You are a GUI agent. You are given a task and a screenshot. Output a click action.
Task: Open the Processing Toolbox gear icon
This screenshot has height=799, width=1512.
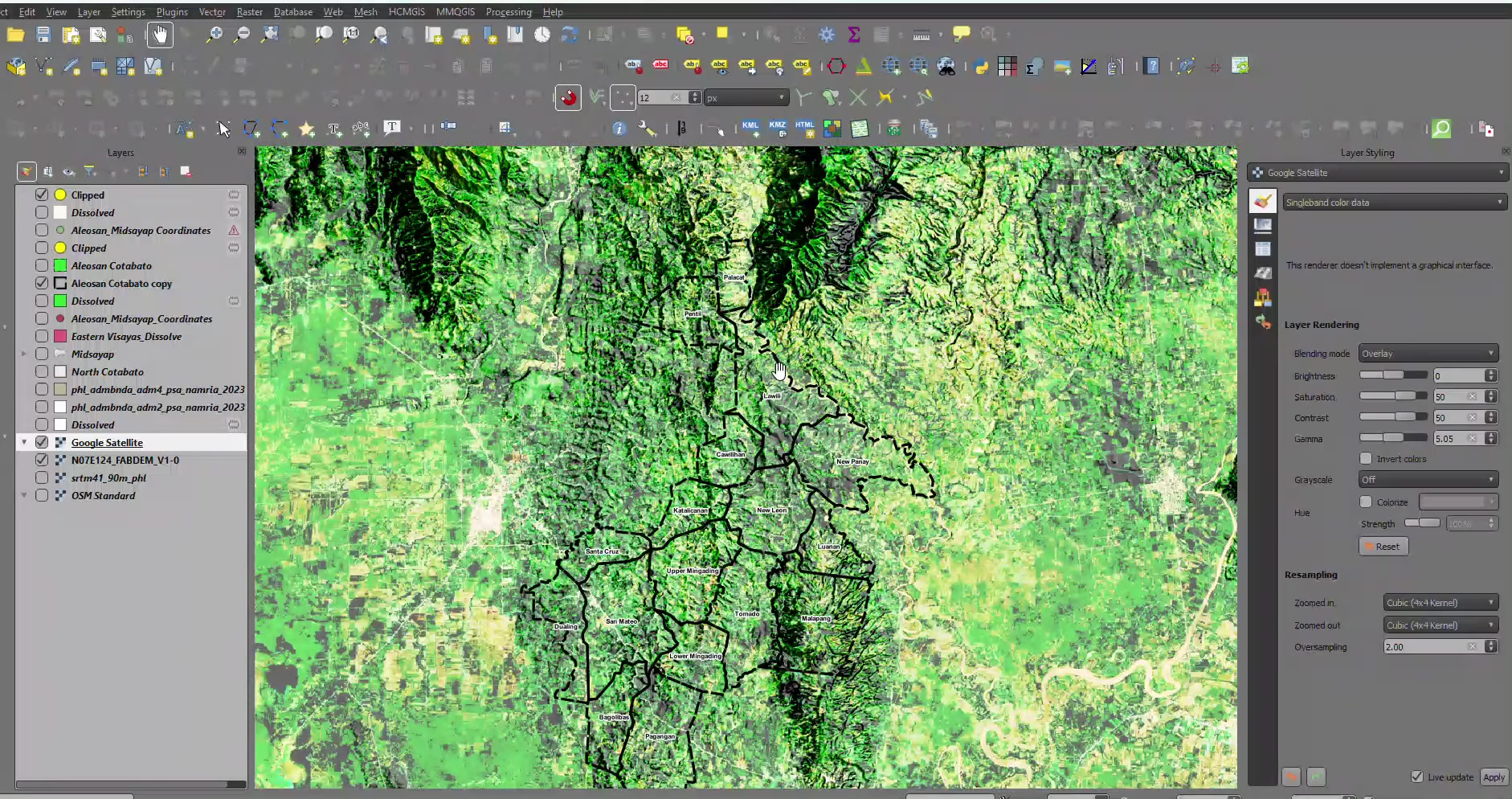click(827, 35)
